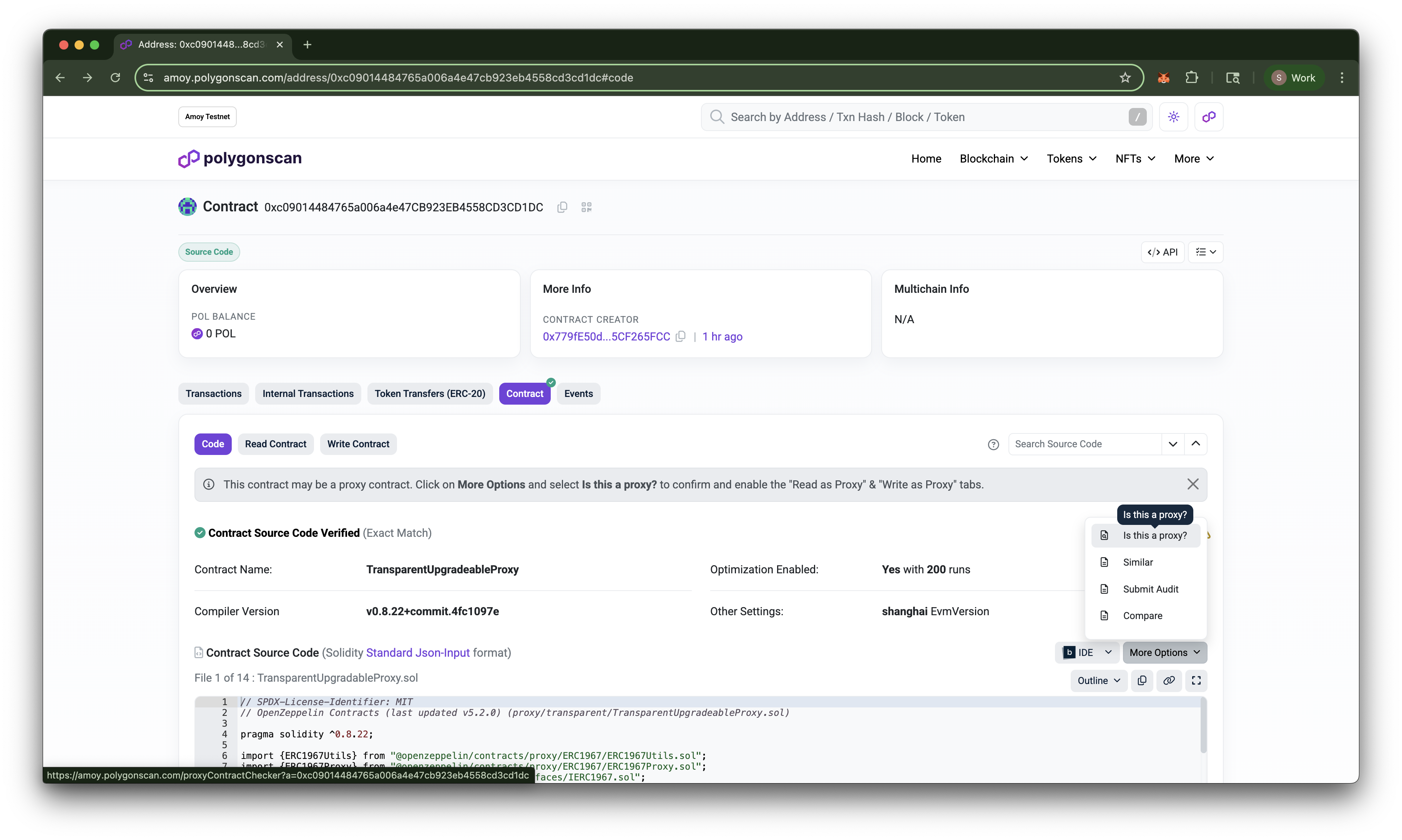The image size is (1402, 840).
Task: Click the Amoy Testnet badge
Action: (207, 116)
